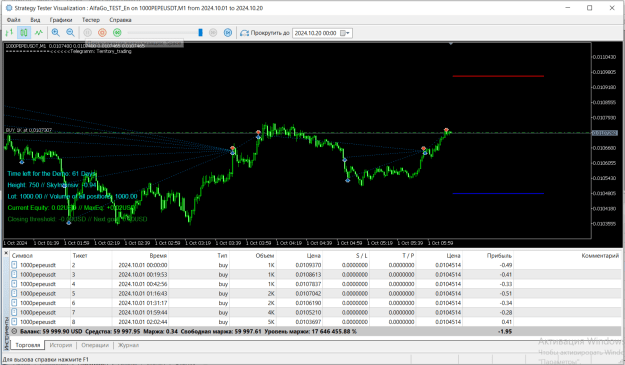
Task: Zoom in on the chart
Action: point(56,33)
